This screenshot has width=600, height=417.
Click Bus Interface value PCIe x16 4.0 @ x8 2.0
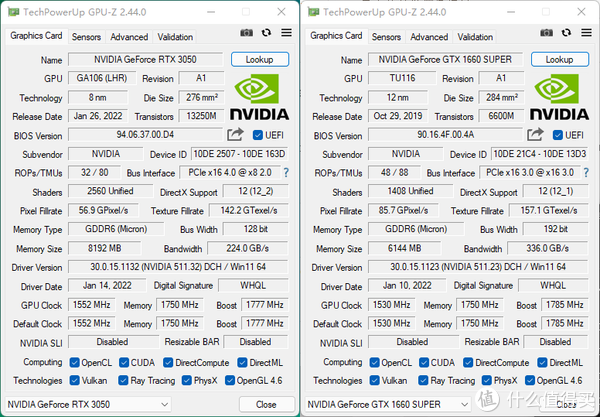click(230, 173)
